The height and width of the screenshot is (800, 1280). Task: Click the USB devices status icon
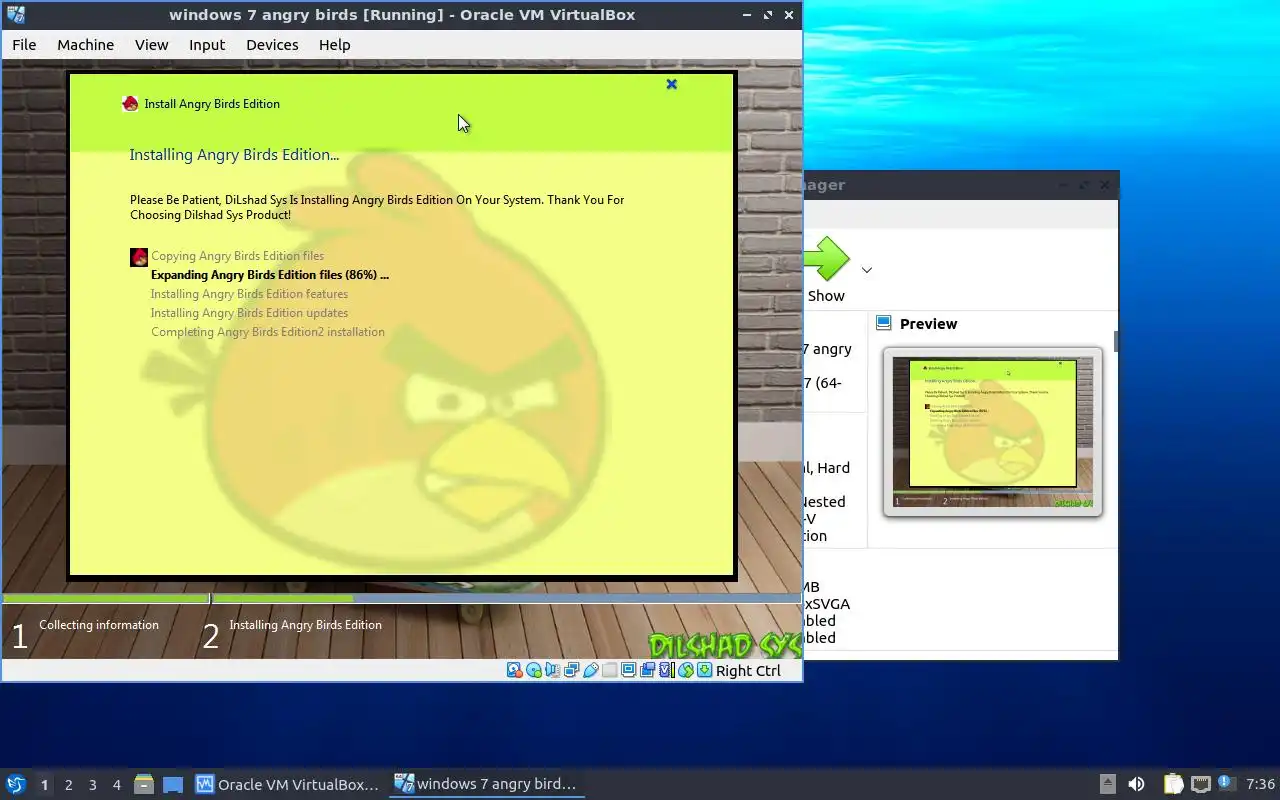tap(591, 670)
